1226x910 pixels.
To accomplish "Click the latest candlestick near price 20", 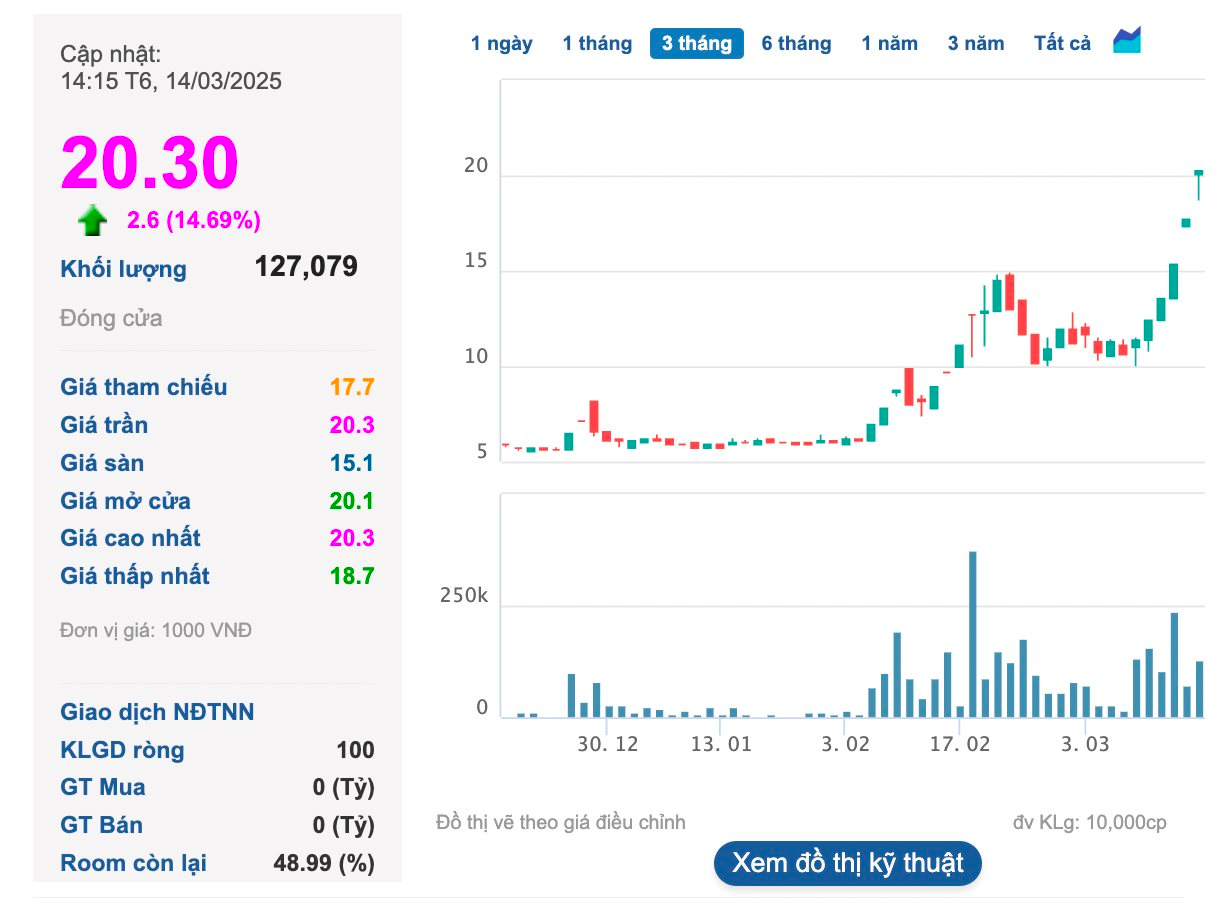I will tap(1198, 184).
